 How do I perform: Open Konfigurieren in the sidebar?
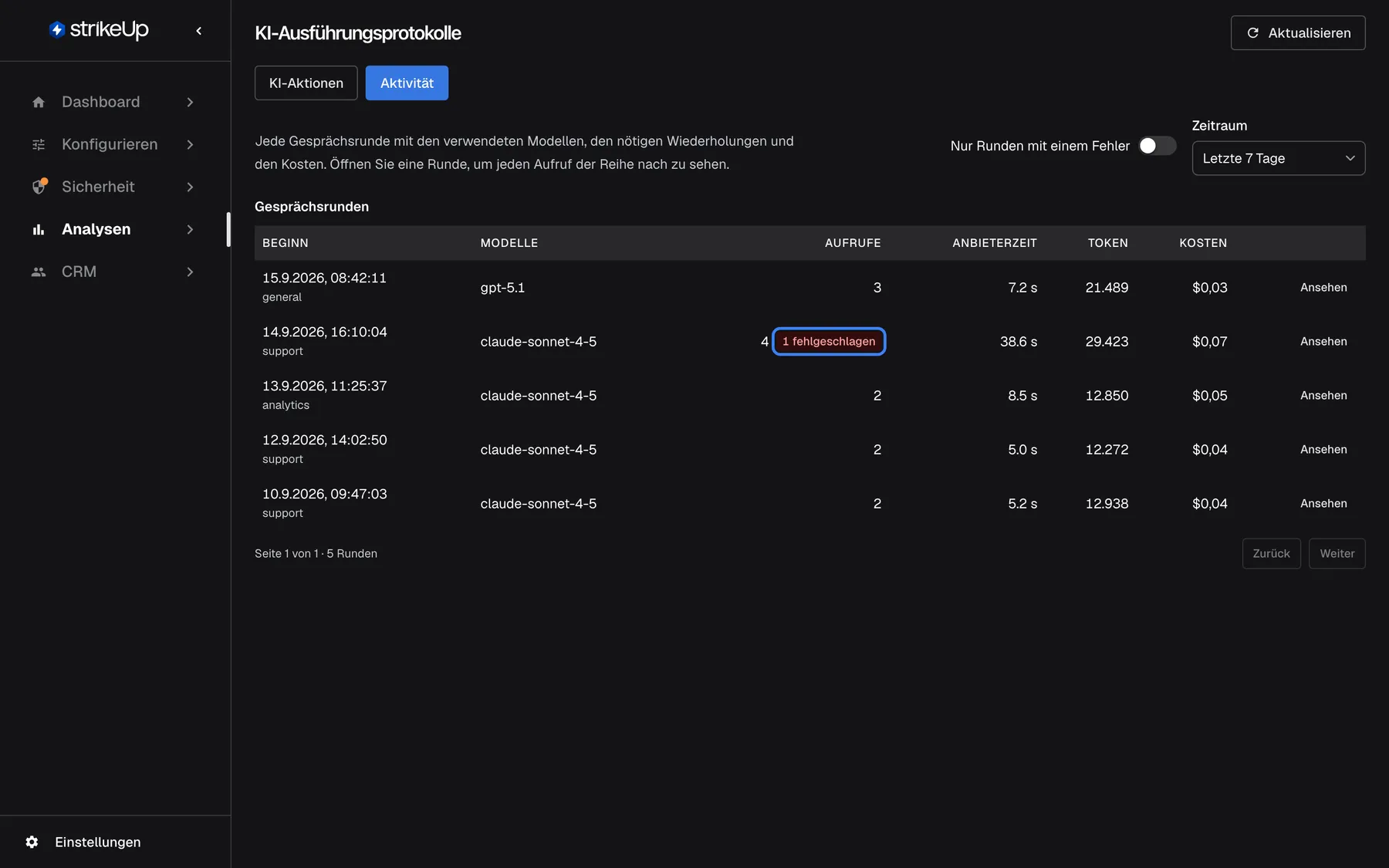pyautogui.click(x=110, y=144)
